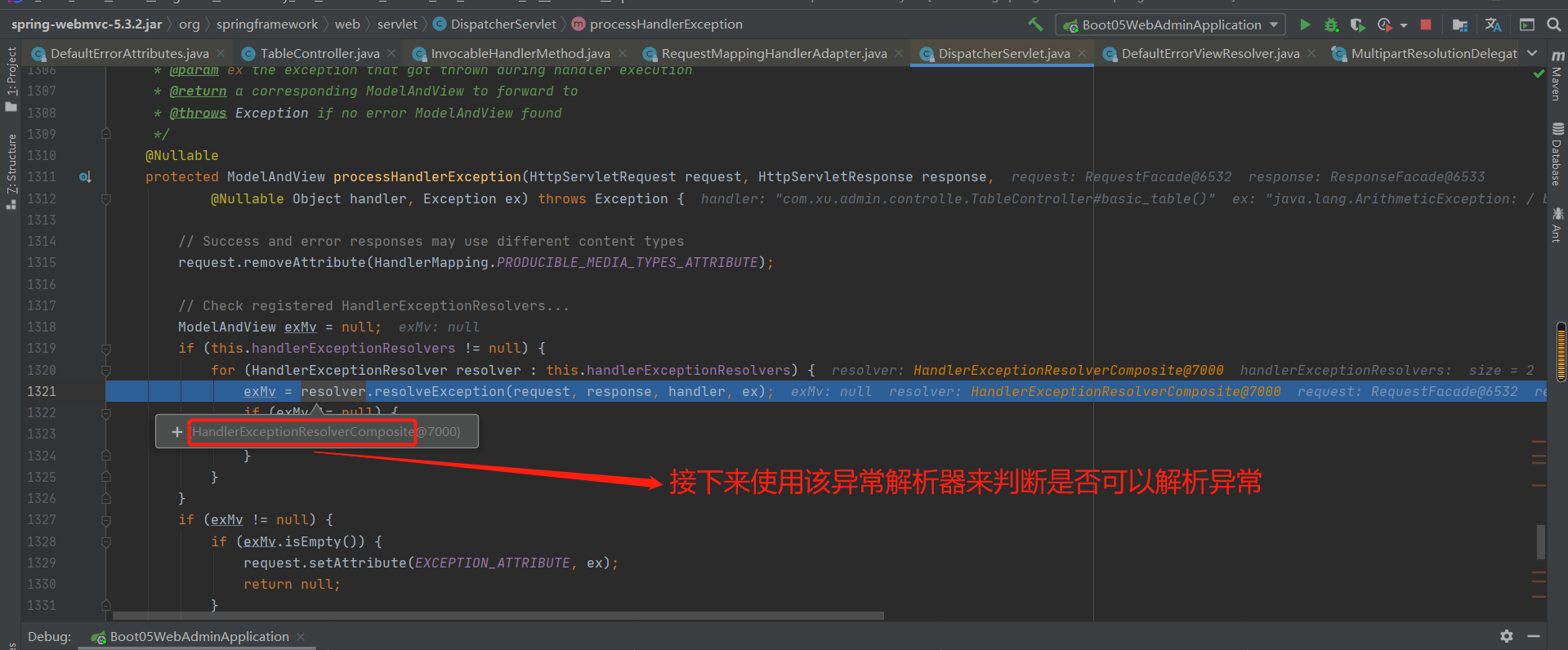This screenshot has width=1568, height=650.
Task: Click PRODUCIBLE_MEDIA_TYPES_ATTRIBUTE constant on line 1315
Action: [x=628, y=263]
